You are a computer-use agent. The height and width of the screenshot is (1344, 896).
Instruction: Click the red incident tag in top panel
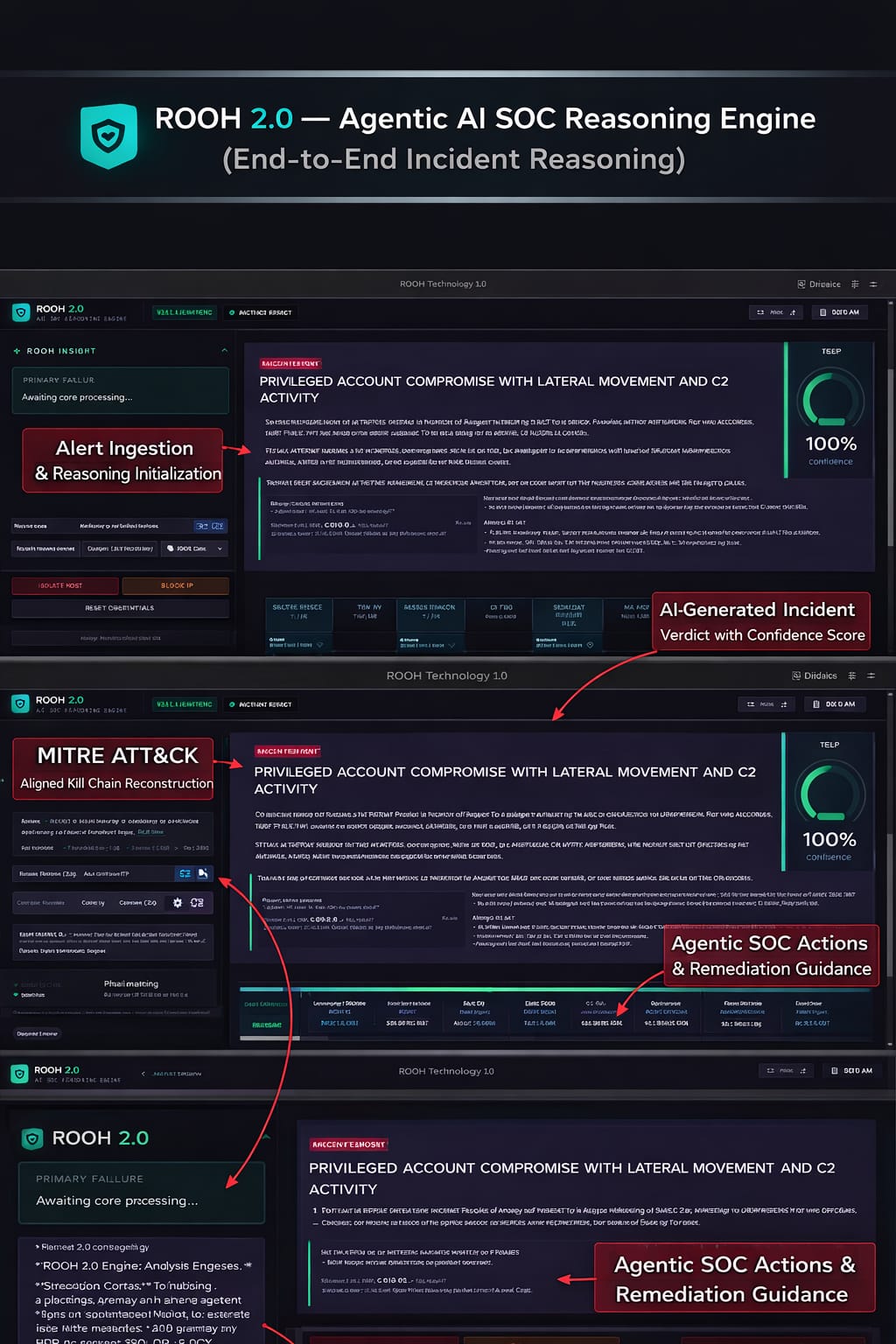[x=291, y=363]
